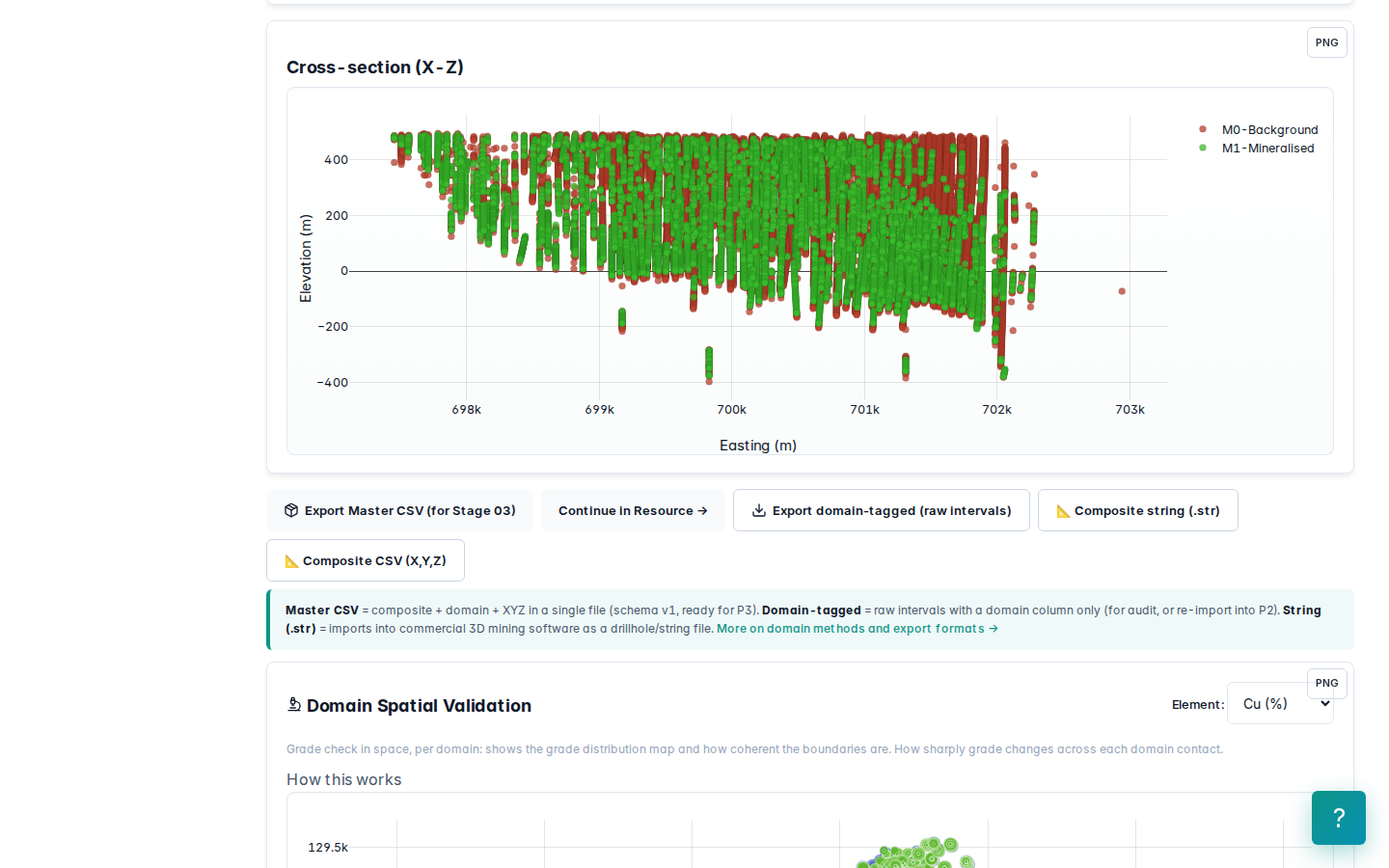The width and height of the screenshot is (1389, 868).
Task: Export Master CSV for Stage 03
Action: tap(399, 510)
